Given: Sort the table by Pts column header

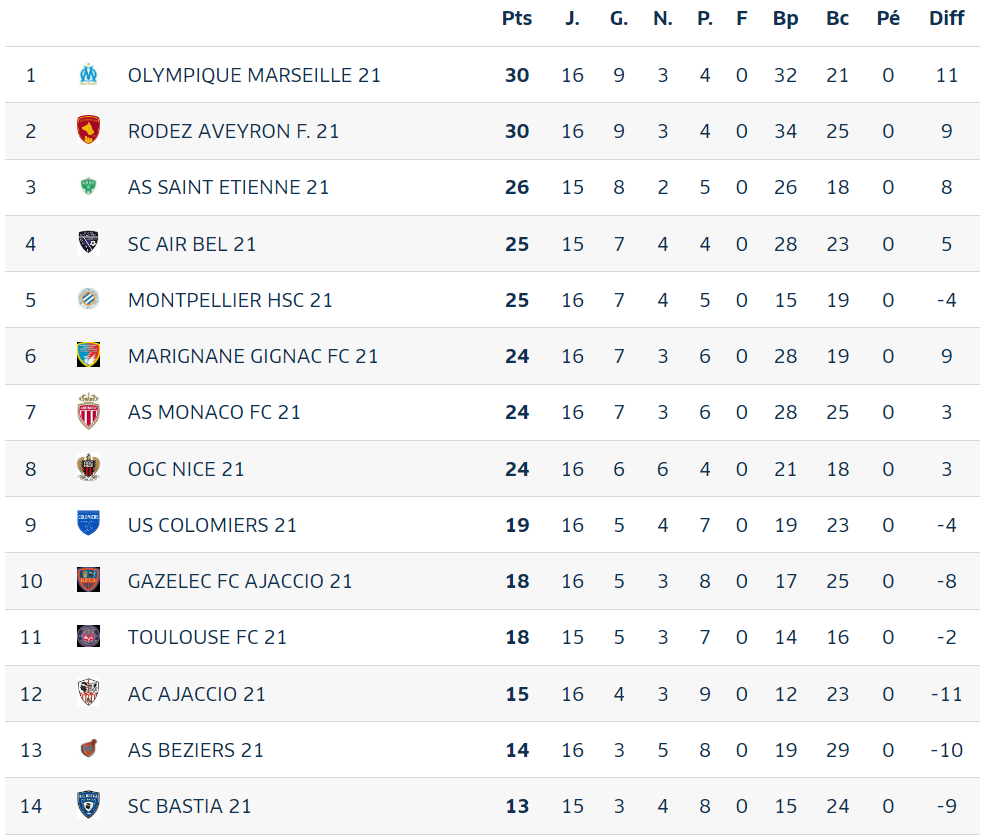Looking at the screenshot, I should (517, 18).
